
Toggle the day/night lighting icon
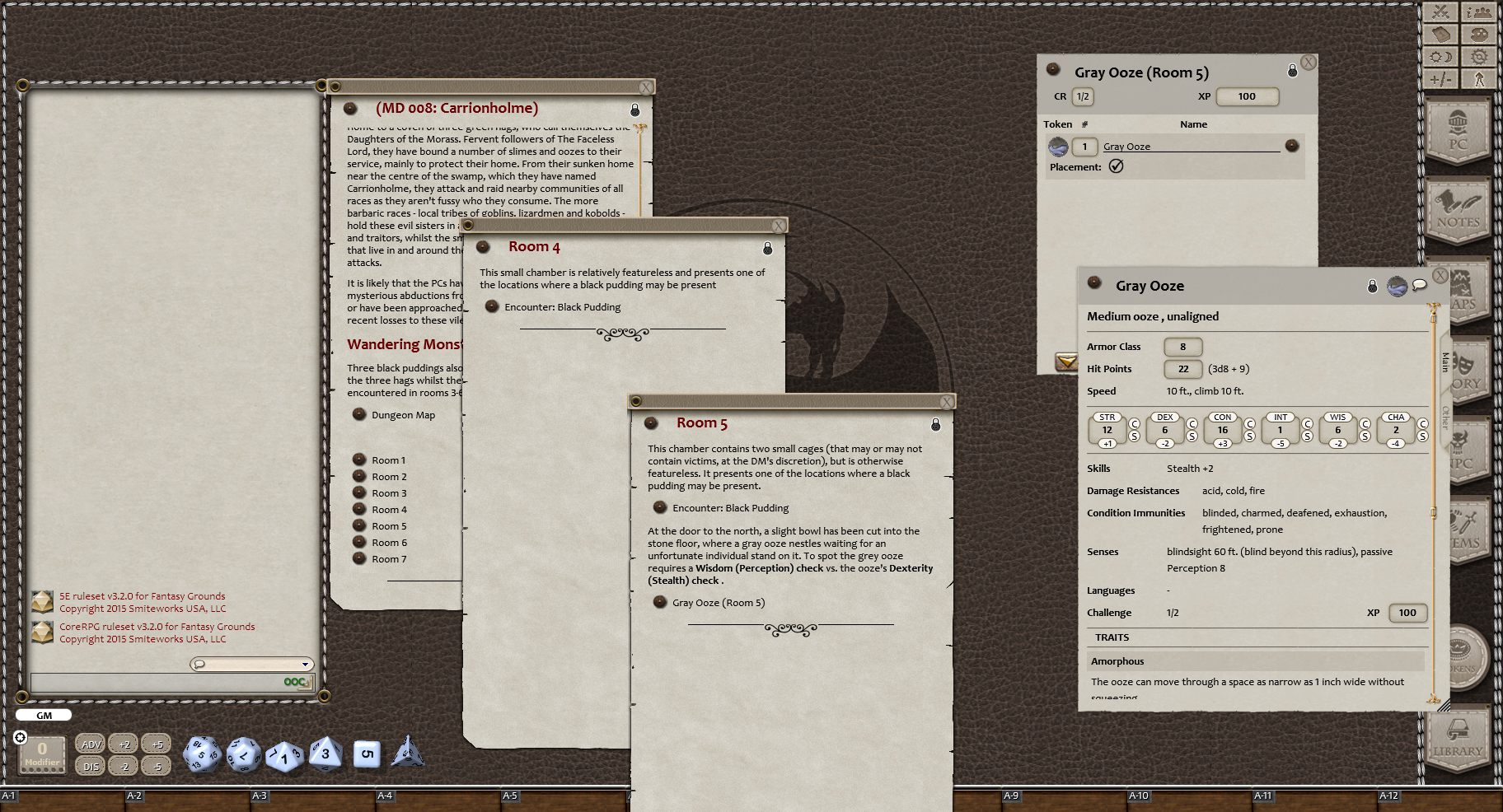click(1440, 56)
